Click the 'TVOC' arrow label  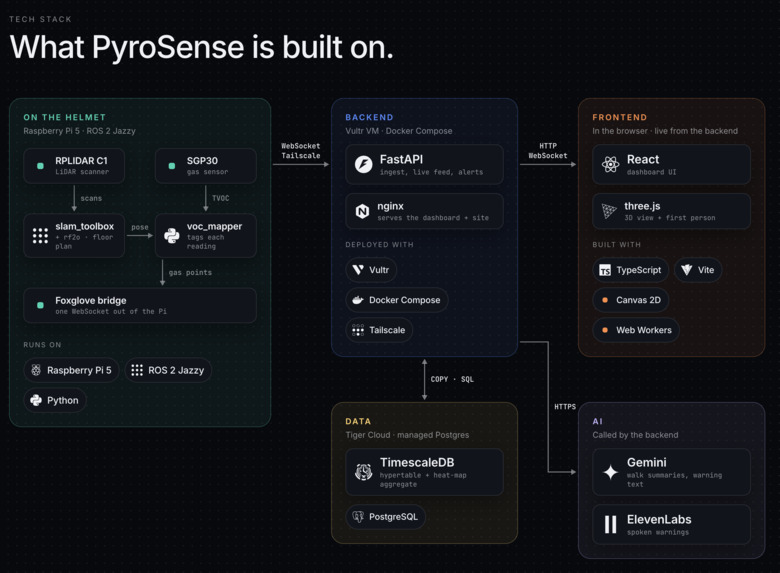[x=220, y=198]
